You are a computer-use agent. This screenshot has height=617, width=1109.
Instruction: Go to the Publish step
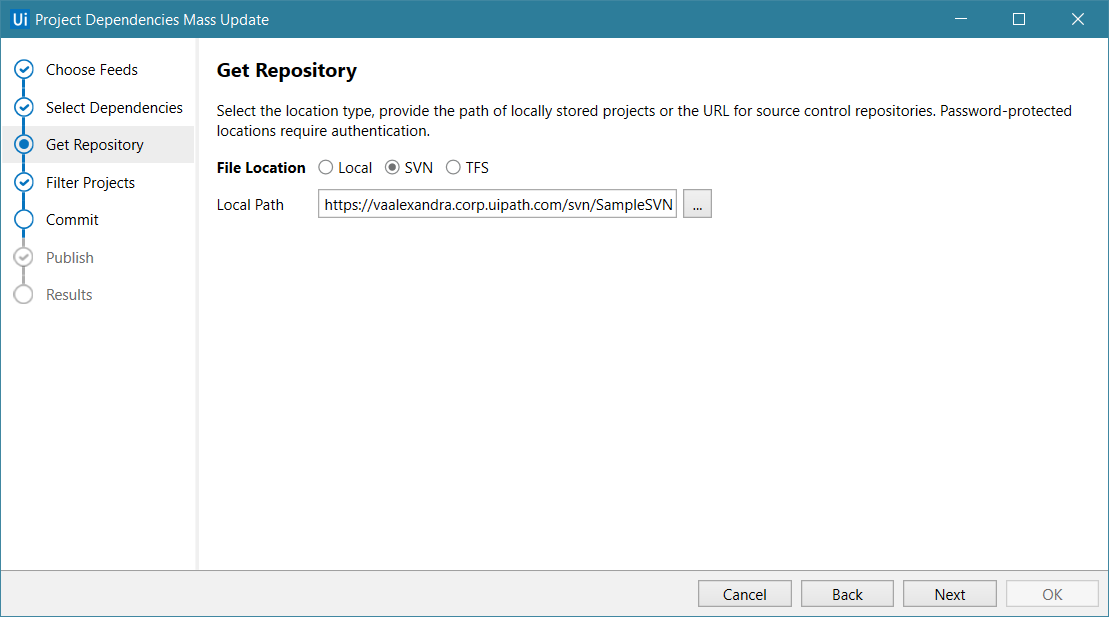pyautogui.click(x=69, y=258)
